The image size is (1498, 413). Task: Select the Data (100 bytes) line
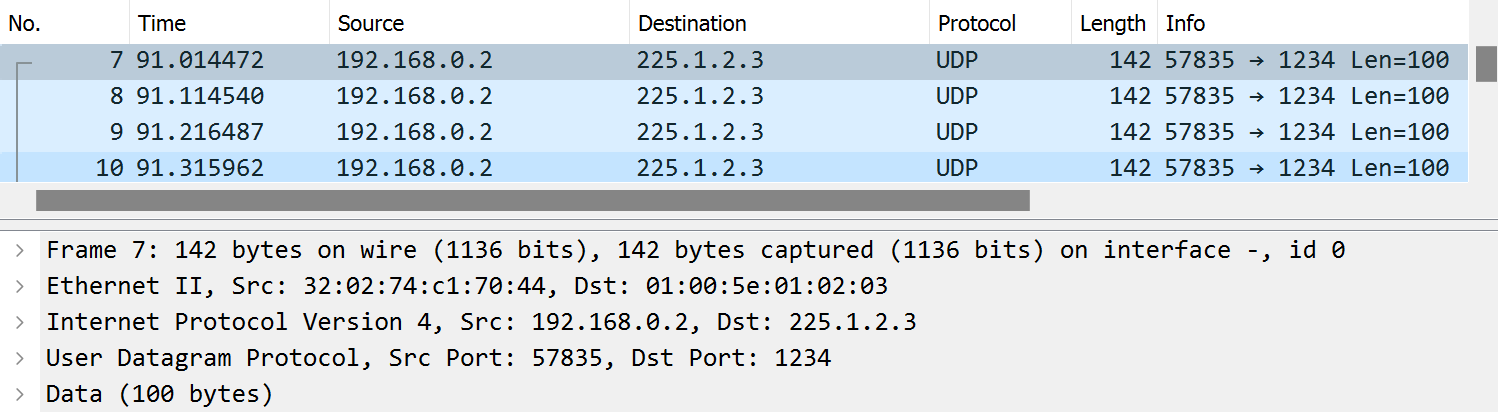click(x=160, y=394)
